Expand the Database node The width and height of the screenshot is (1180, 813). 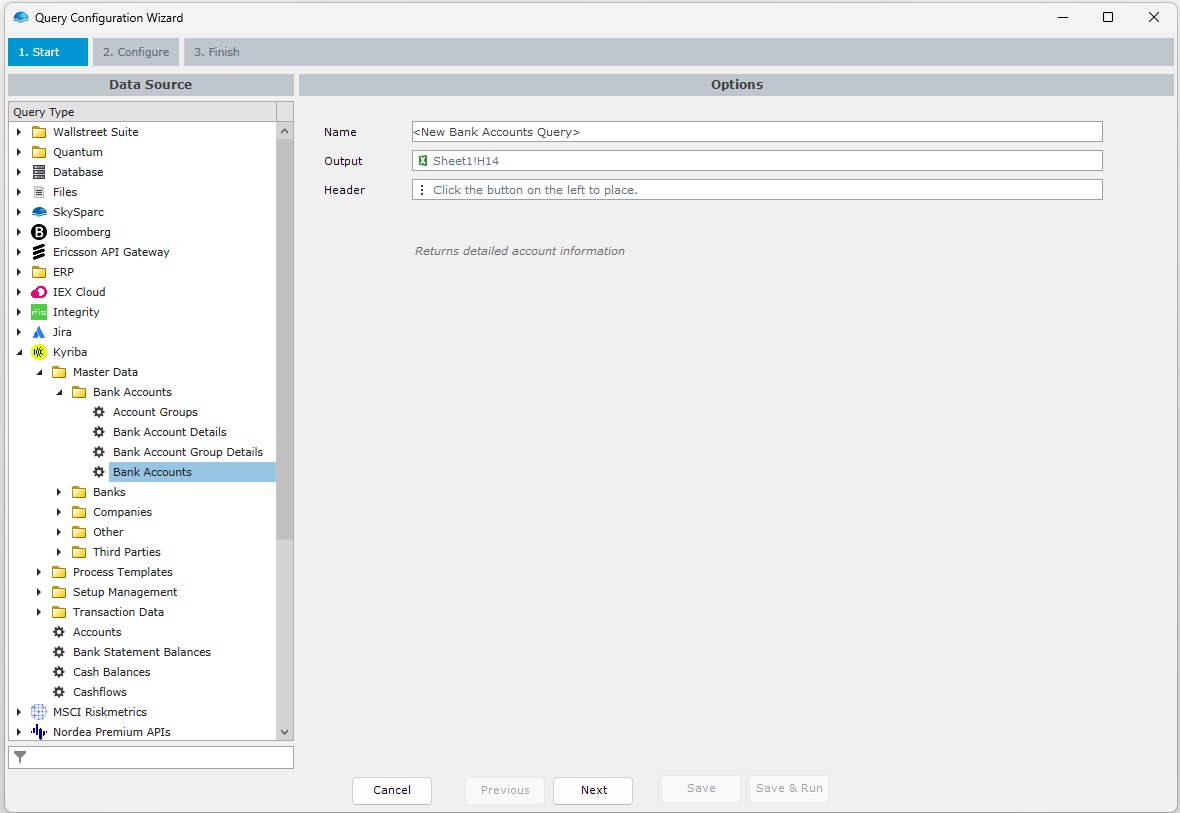point(19,172)
